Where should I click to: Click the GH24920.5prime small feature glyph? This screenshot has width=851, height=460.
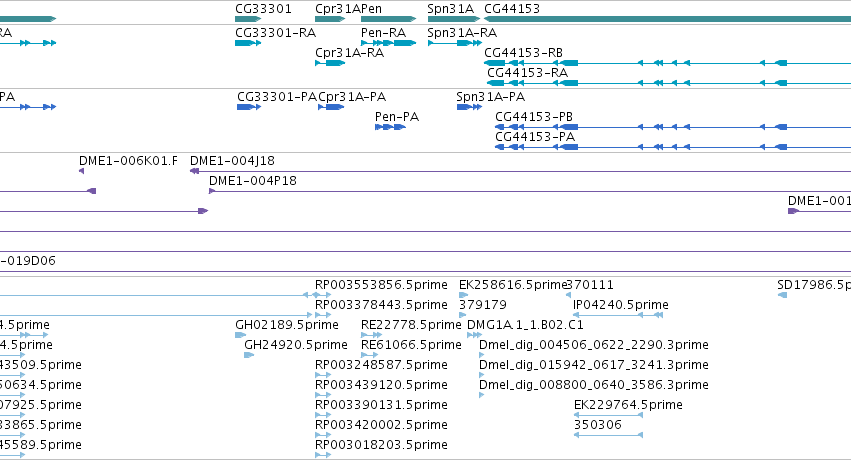pyautogui.click(x=249, y=355)
